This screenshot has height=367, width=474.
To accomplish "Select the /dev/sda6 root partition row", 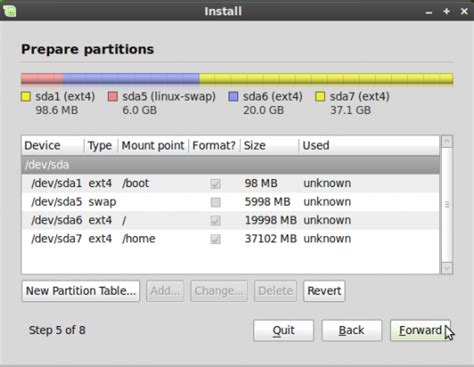I will (230, 220).
